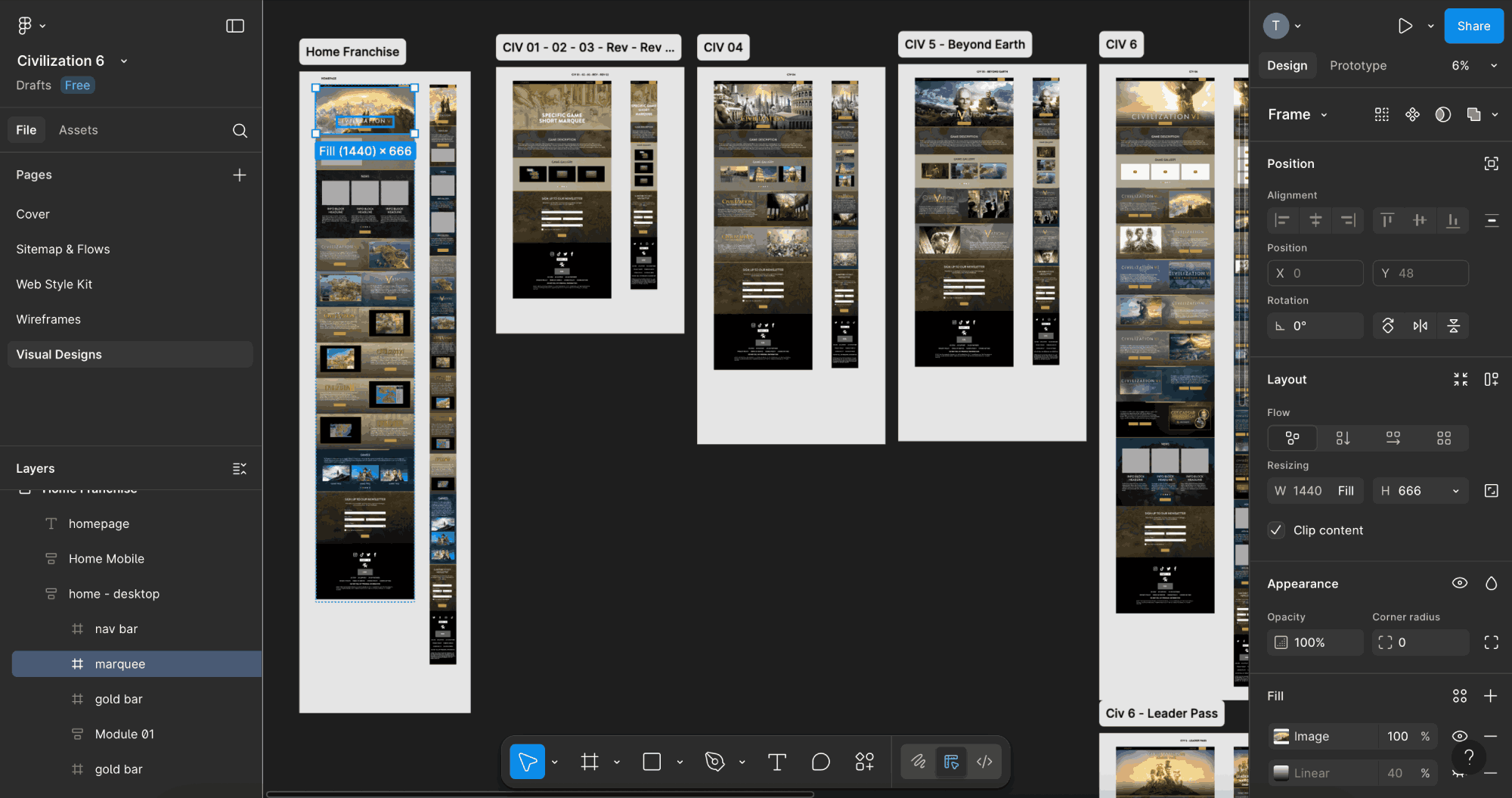
Task: Click the Free plan badge
Action: point(77,85)
